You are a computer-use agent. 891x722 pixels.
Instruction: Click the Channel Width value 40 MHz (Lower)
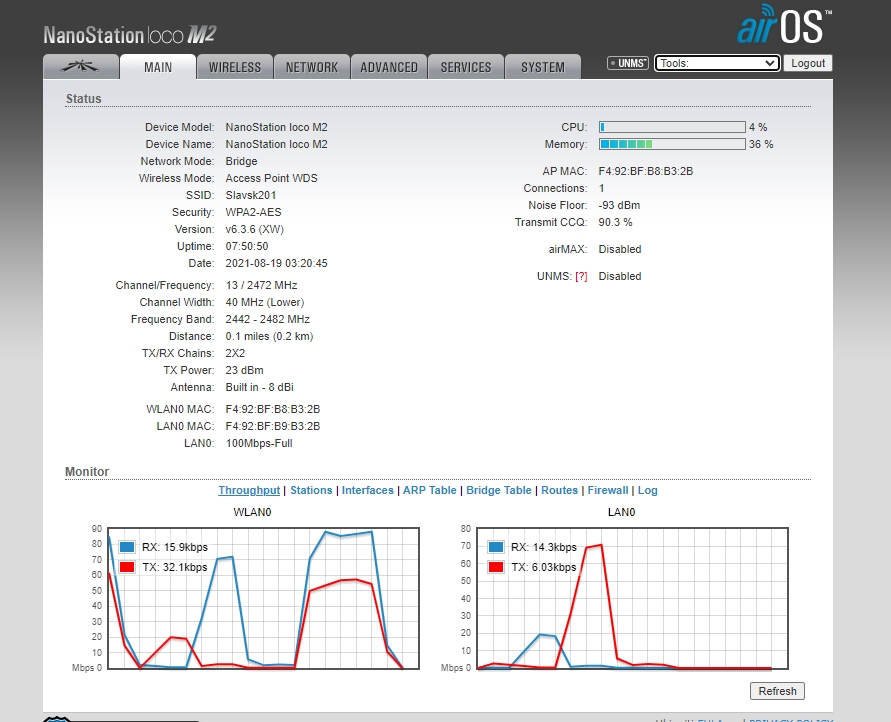point(265,302)
